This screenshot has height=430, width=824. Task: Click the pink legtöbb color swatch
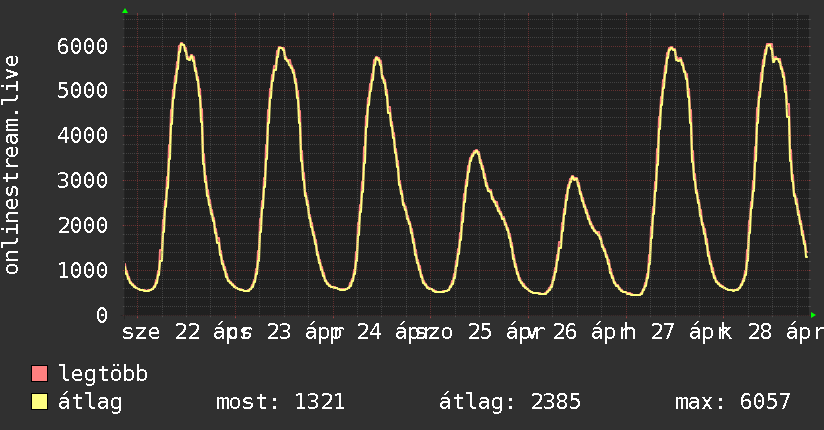[39, 373]
